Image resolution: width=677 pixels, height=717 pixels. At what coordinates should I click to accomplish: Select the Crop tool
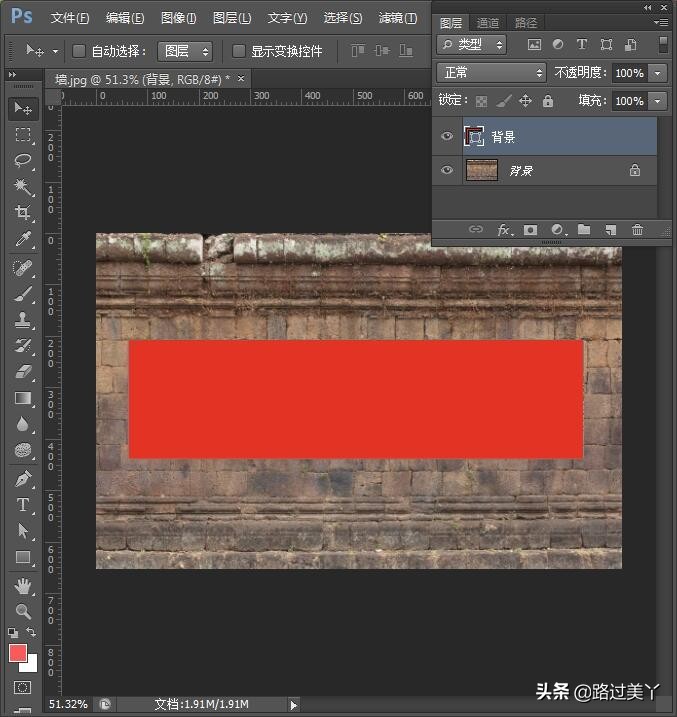tap(23, 212)
